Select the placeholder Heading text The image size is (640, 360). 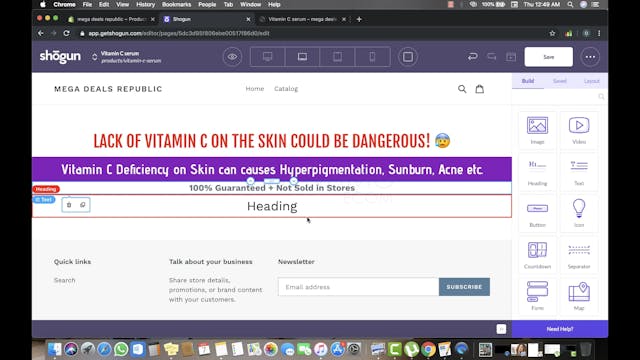point(272,206)
